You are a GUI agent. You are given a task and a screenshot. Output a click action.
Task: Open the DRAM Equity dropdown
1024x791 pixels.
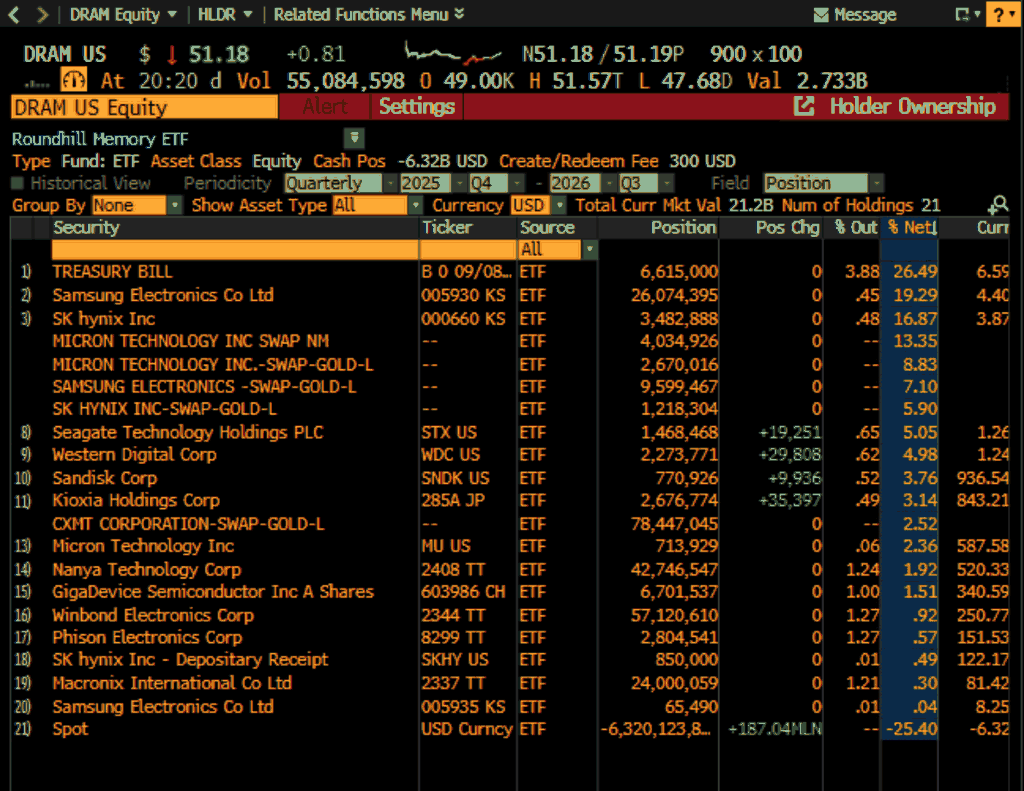[x=123, y=14]
